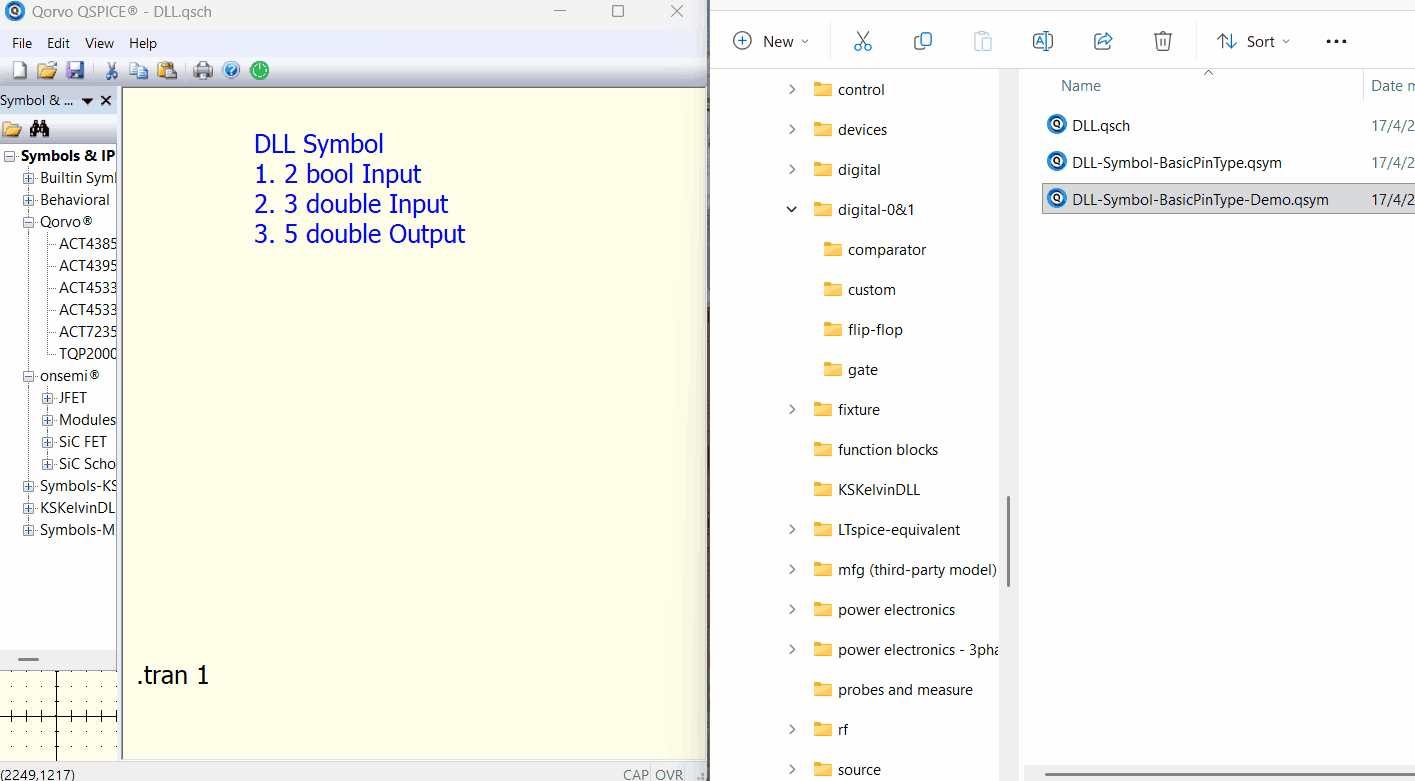This screenshot has height=781, width=1415.
Task: Click the Name column header
Action: [x=1080, y=86]
